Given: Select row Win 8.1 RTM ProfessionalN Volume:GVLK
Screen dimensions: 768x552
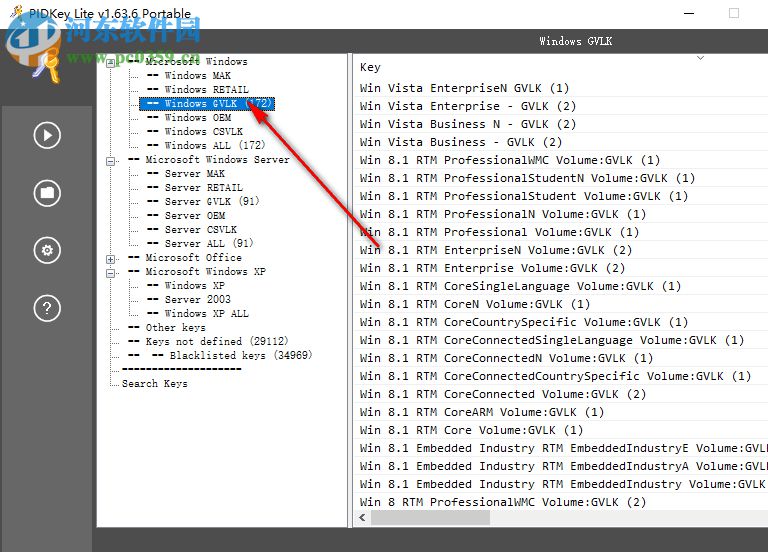Looking at the screenshot, I should click(560, 214).
